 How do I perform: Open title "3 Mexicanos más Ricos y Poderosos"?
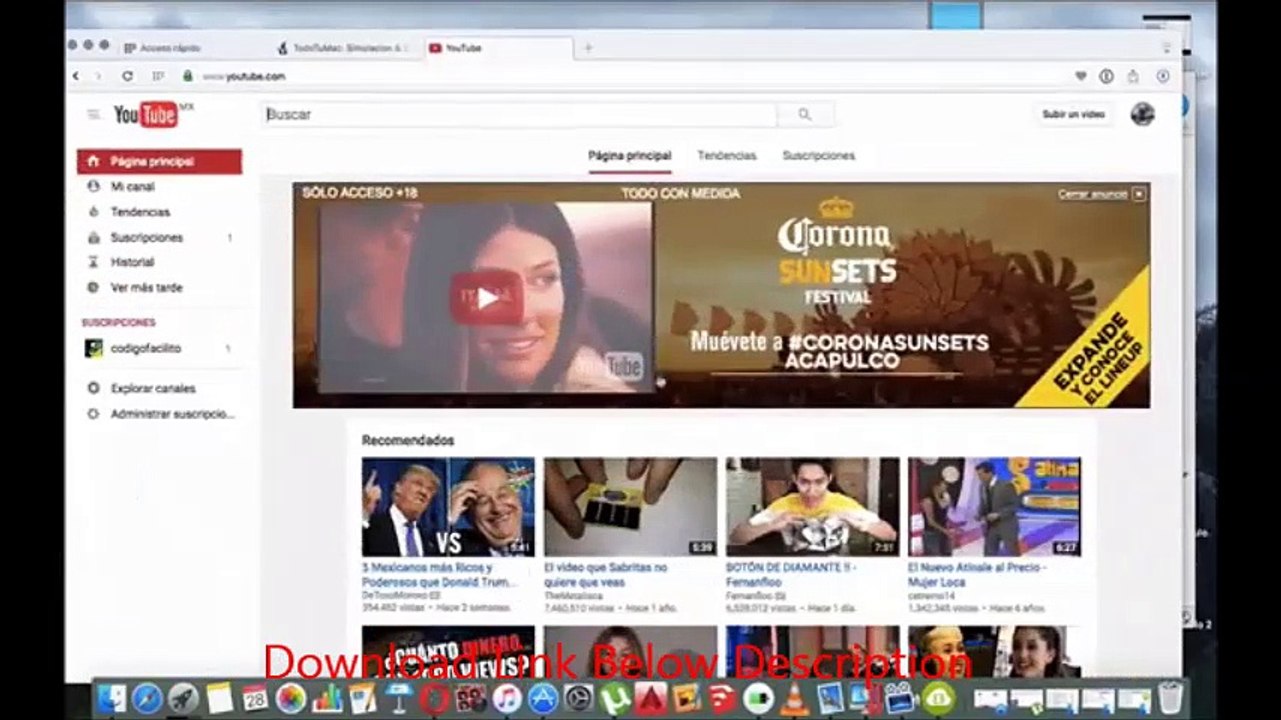point(441,574)
